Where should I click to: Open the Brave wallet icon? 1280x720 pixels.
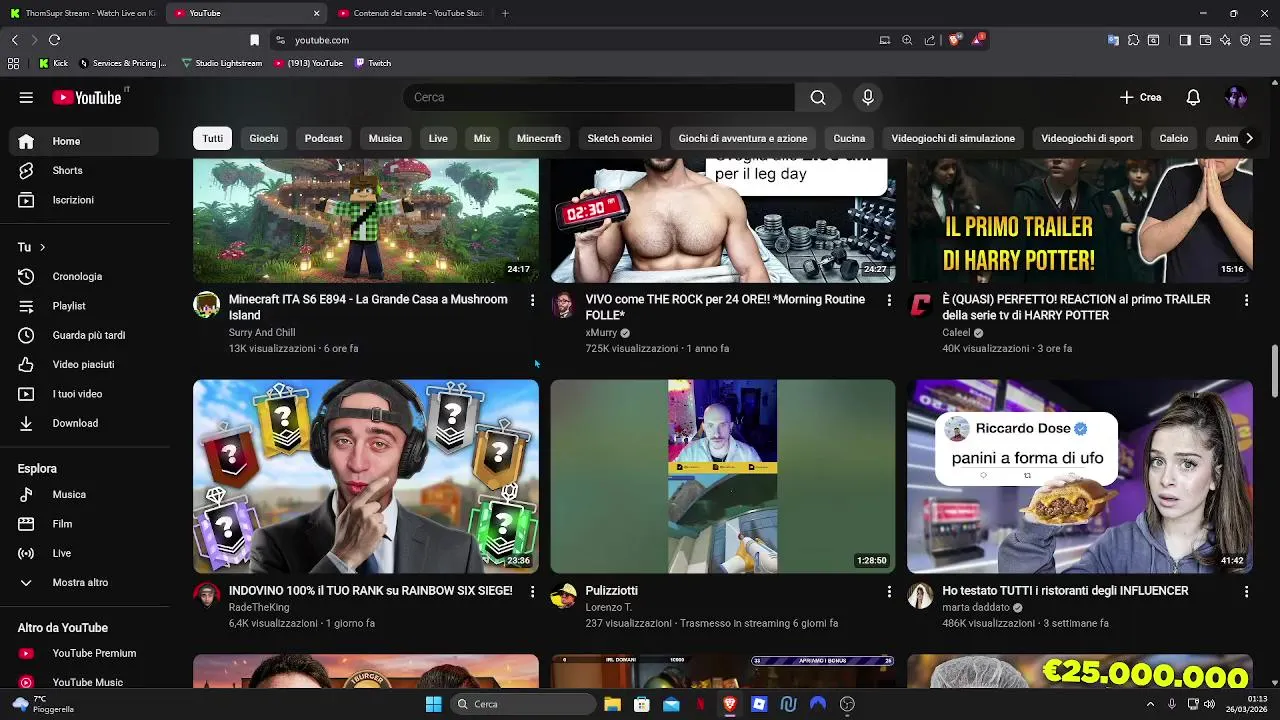(1205, 40)
